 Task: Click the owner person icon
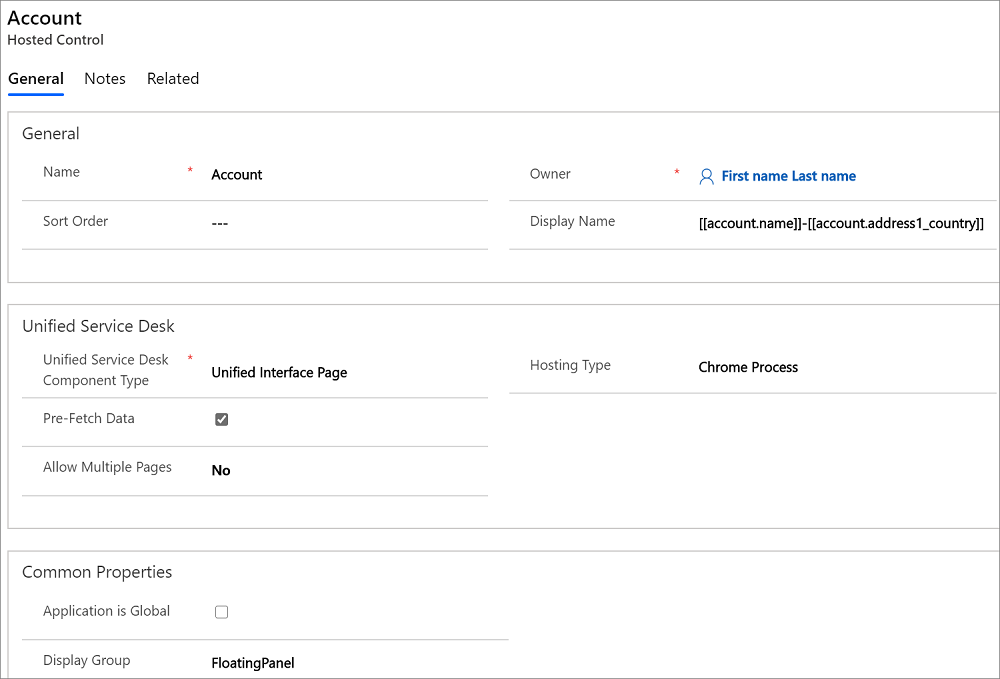706,177
